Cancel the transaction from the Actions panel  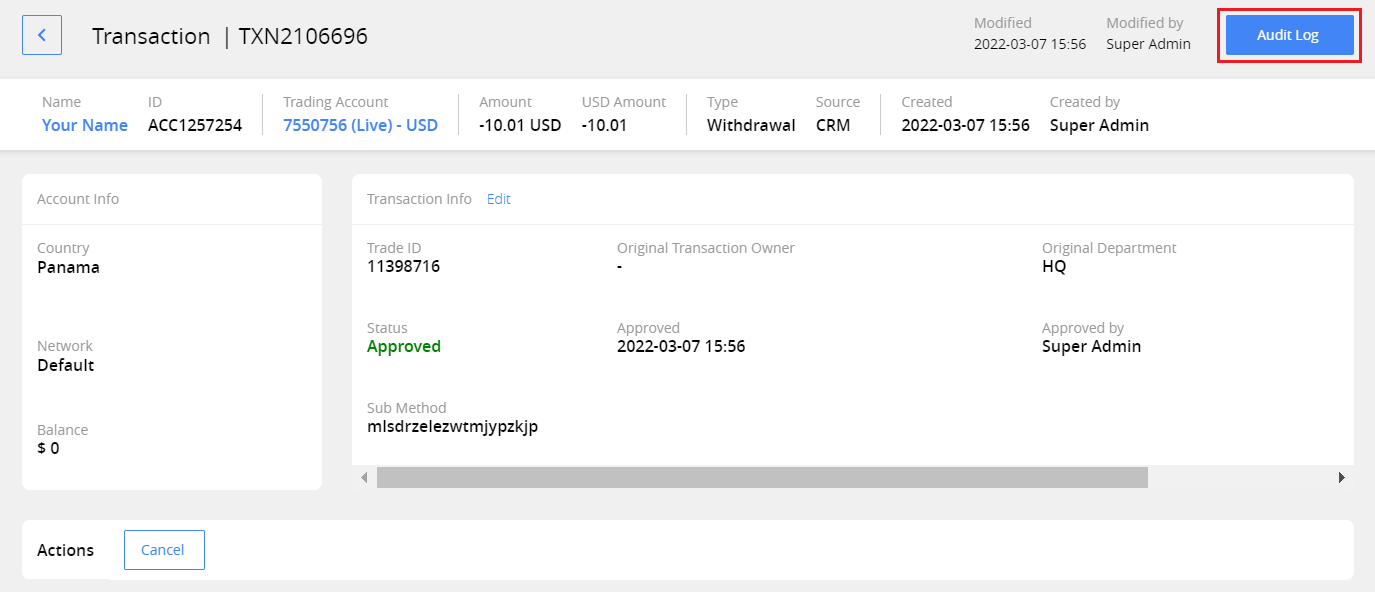coord(163,549)
